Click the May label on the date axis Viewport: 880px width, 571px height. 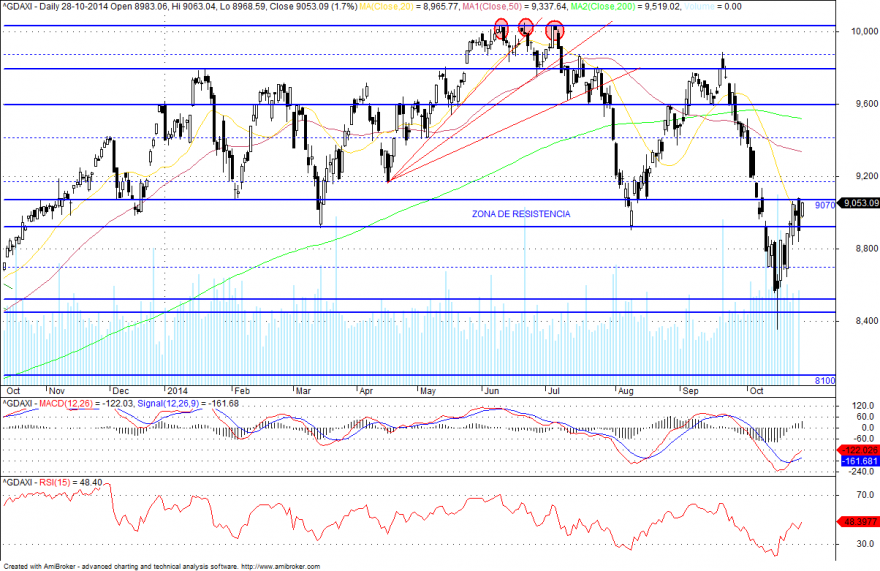coord(428,391)
